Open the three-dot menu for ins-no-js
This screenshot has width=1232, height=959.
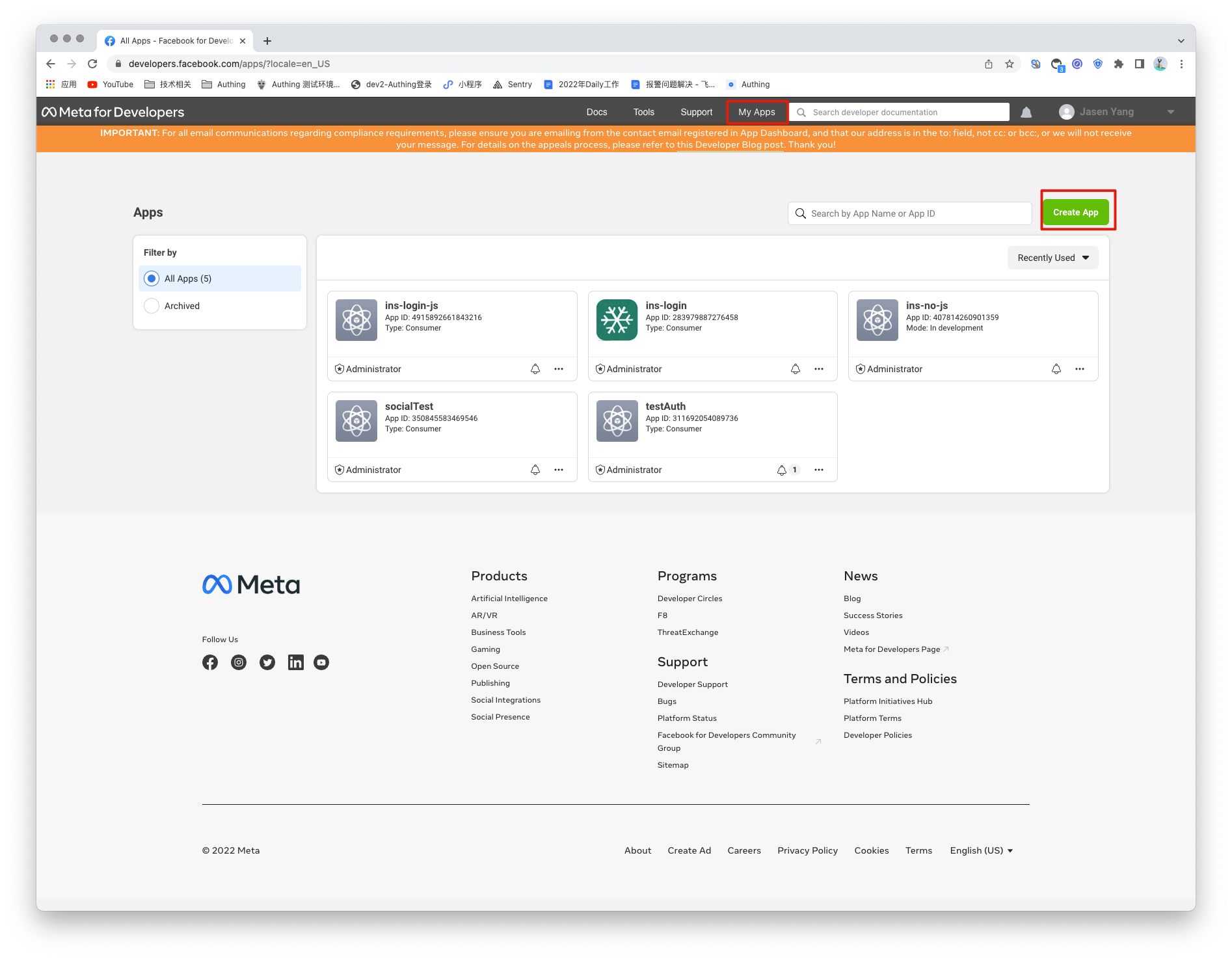[1079, 369]
